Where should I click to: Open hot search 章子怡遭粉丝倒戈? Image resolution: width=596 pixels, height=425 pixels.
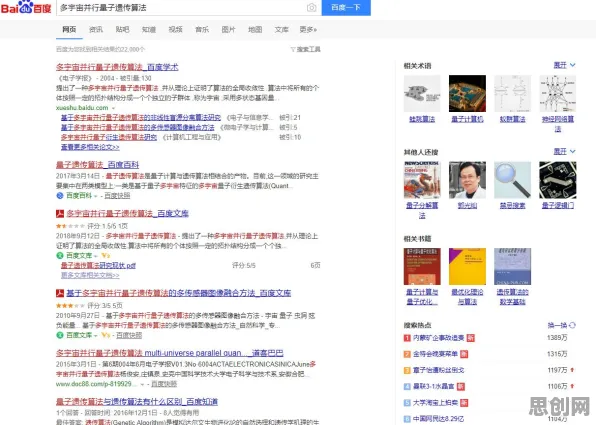(439, 370)
